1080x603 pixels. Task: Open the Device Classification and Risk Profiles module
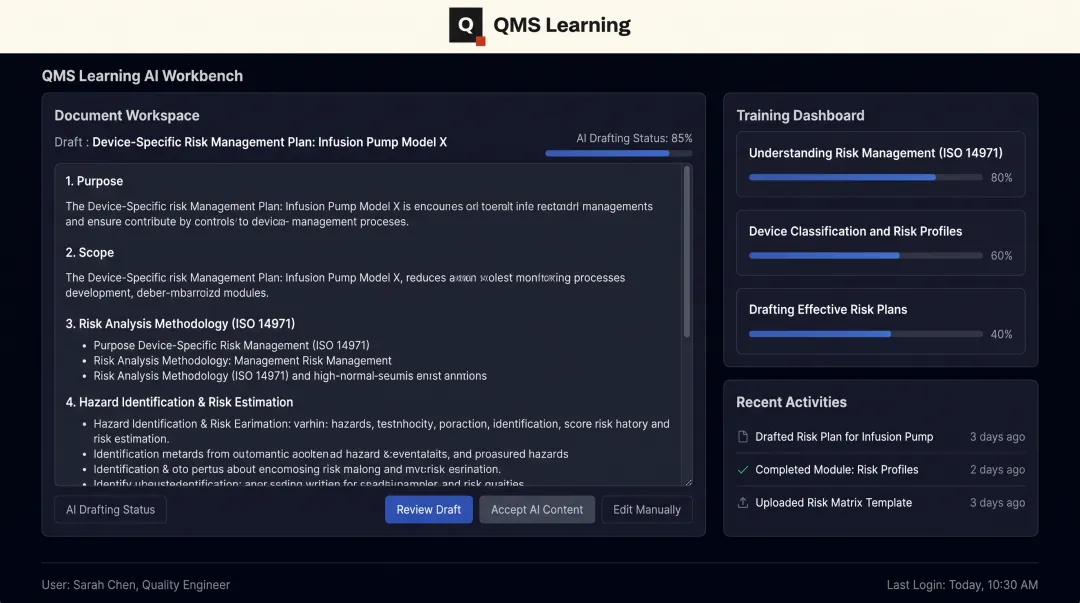pos(880,243)
